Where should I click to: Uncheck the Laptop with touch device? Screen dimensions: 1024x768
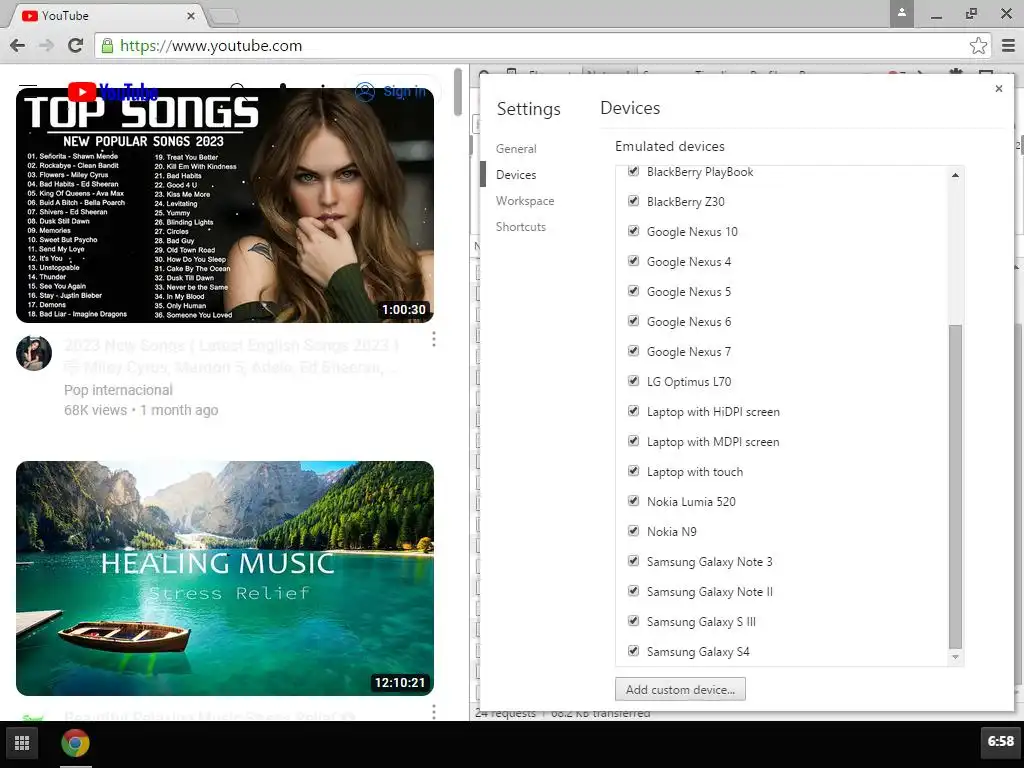click(x=633, y=471)
